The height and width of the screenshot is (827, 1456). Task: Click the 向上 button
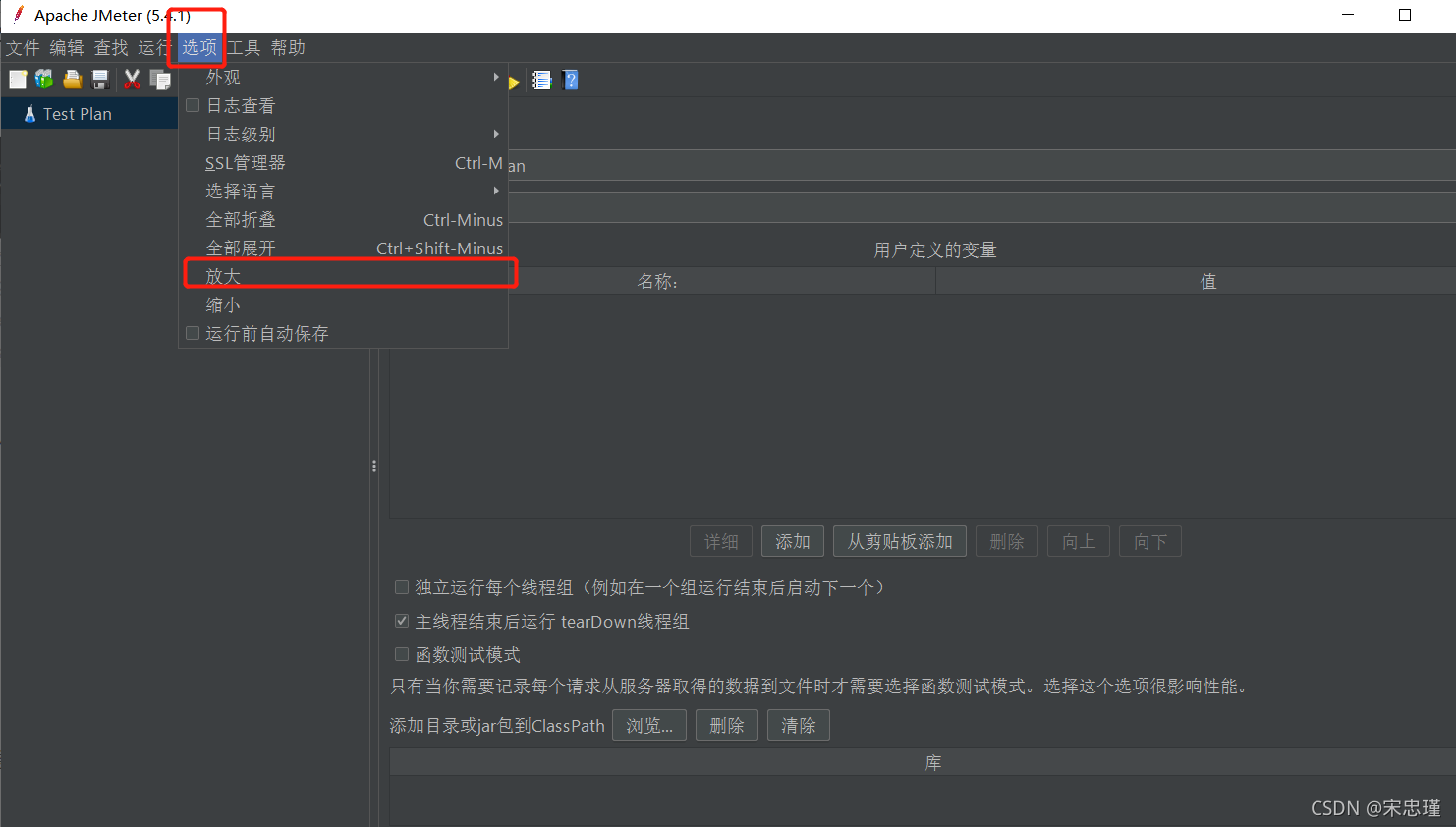pos(1079,541)
